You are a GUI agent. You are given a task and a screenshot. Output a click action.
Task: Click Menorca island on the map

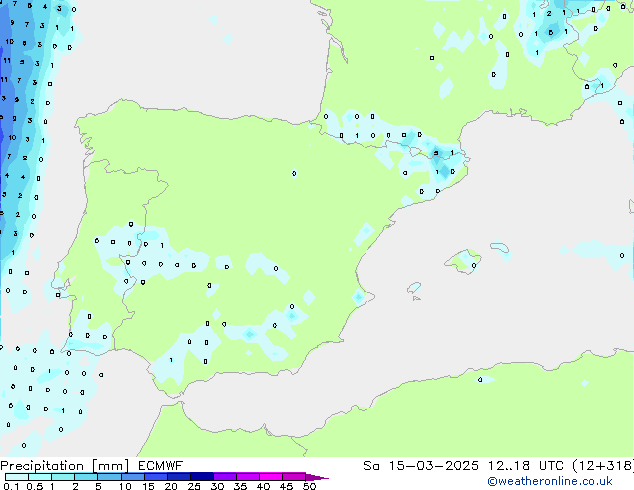pyautogui.click(x=500, y=247)
